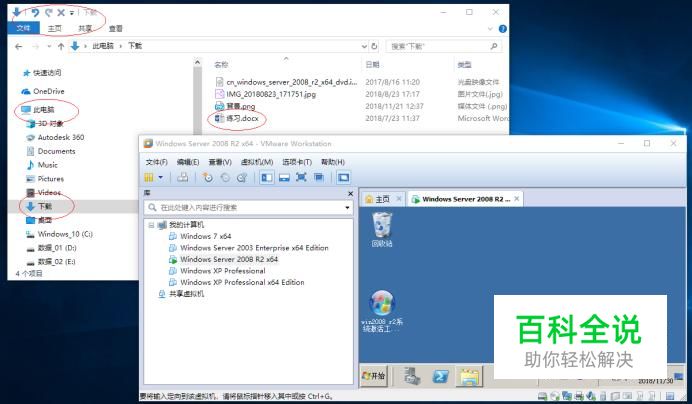Open the 文件 tab in Explorer
This screenshot has height=404, width=692.
pos(23,28)
